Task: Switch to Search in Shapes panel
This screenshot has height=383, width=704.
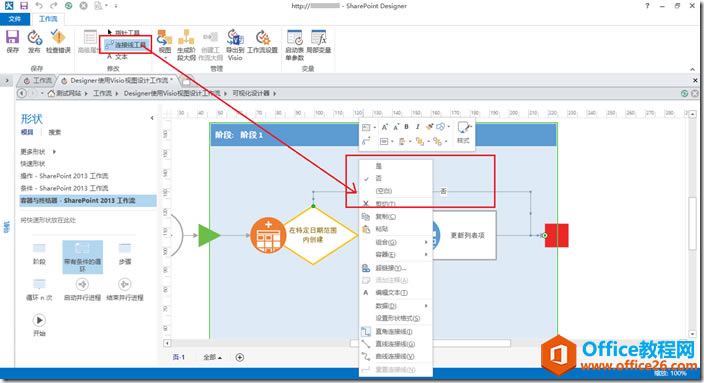Action: point(55,132)
